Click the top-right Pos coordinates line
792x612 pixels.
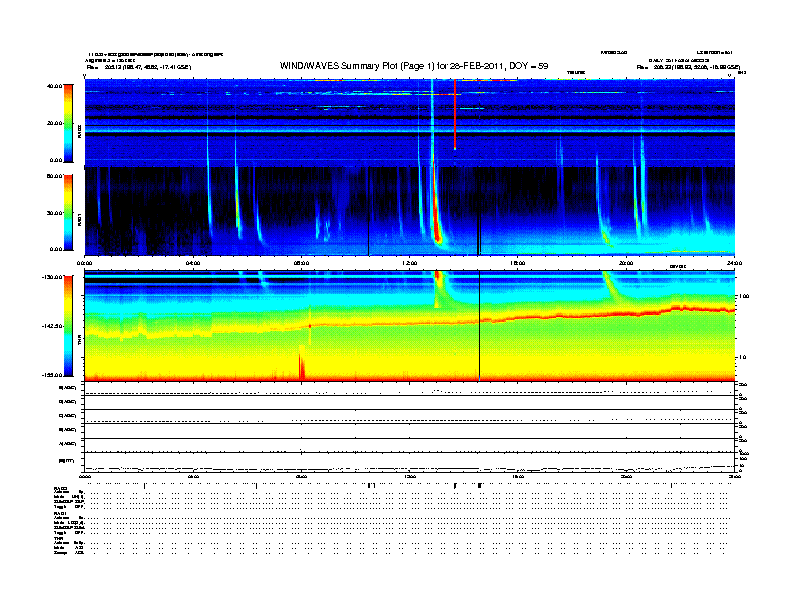point(688,67)
